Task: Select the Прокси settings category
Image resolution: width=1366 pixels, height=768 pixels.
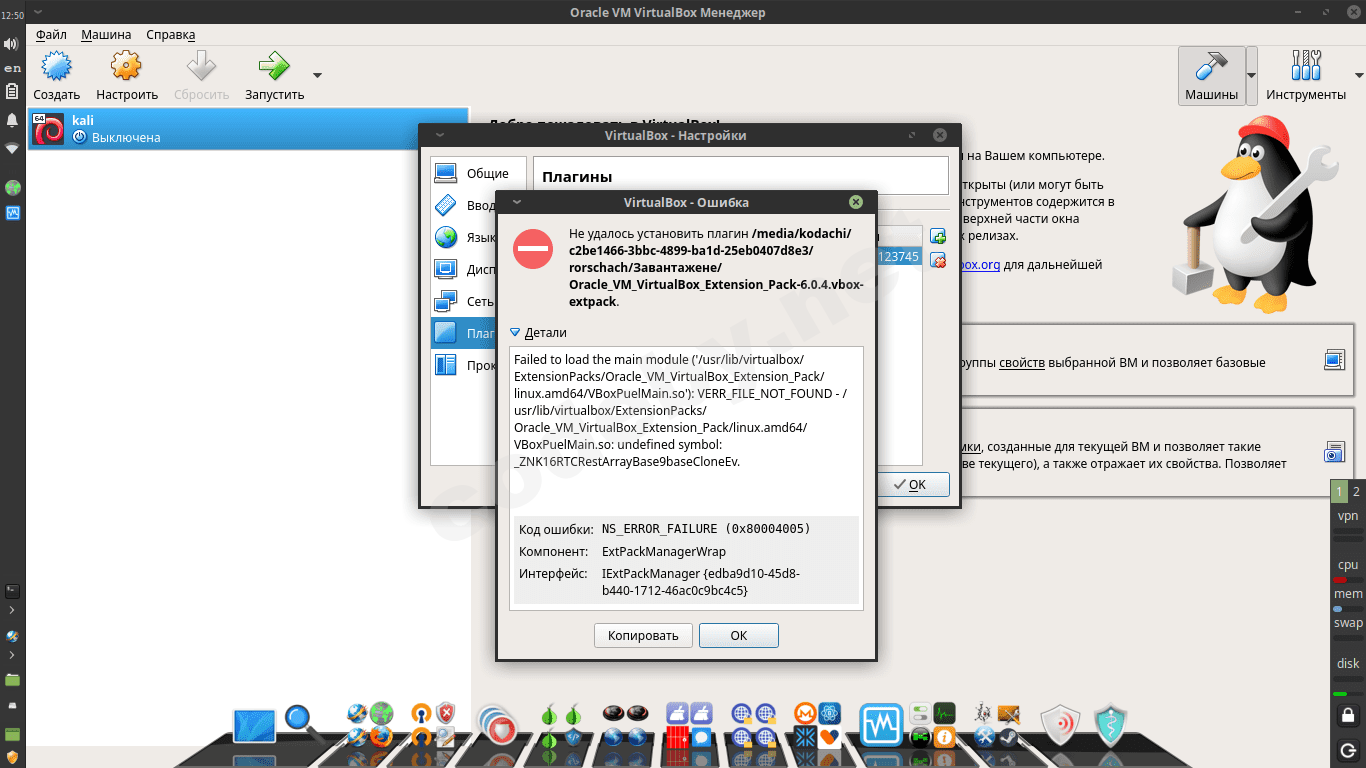Action: click(463, 365)
